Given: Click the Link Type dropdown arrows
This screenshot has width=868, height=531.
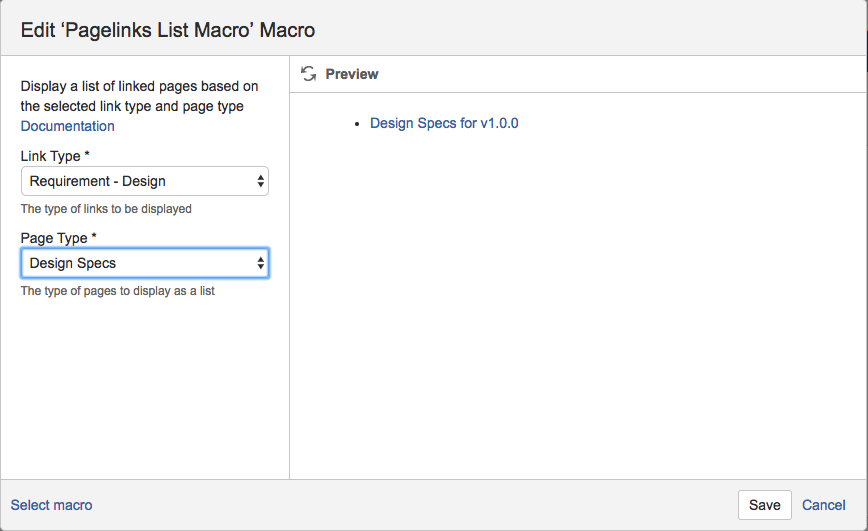Looking at the screenshot, I should click(x=261, y=181).
